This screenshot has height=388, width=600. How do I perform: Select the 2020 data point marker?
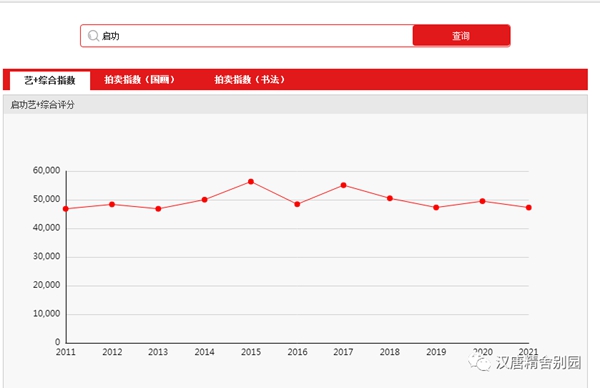click(x=482, y=201)
